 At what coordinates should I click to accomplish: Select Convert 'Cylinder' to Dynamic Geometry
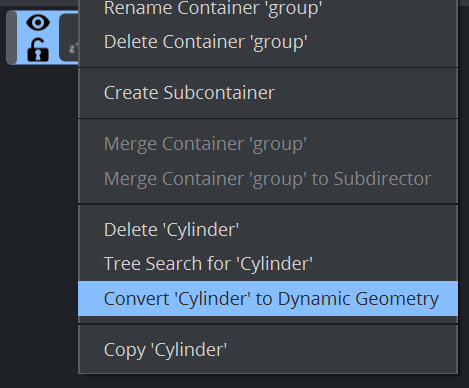[268, 298]
